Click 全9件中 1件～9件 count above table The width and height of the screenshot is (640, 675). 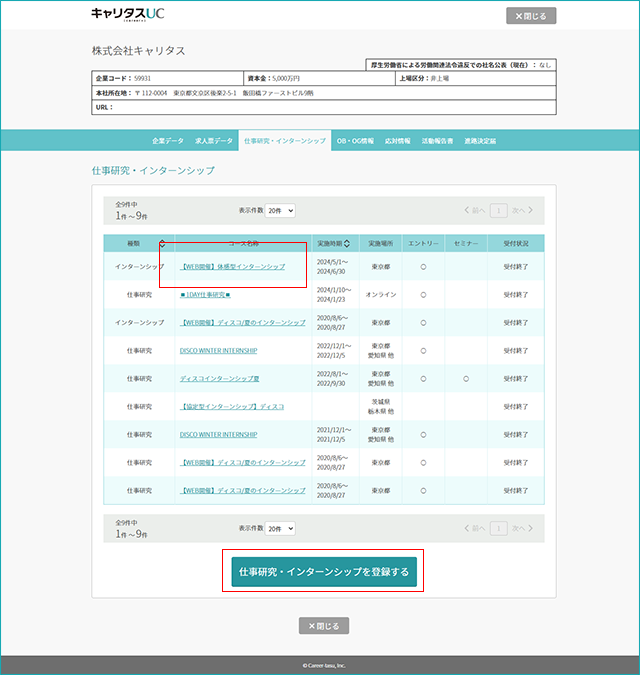pyautogui.click(x=131, y=211)
